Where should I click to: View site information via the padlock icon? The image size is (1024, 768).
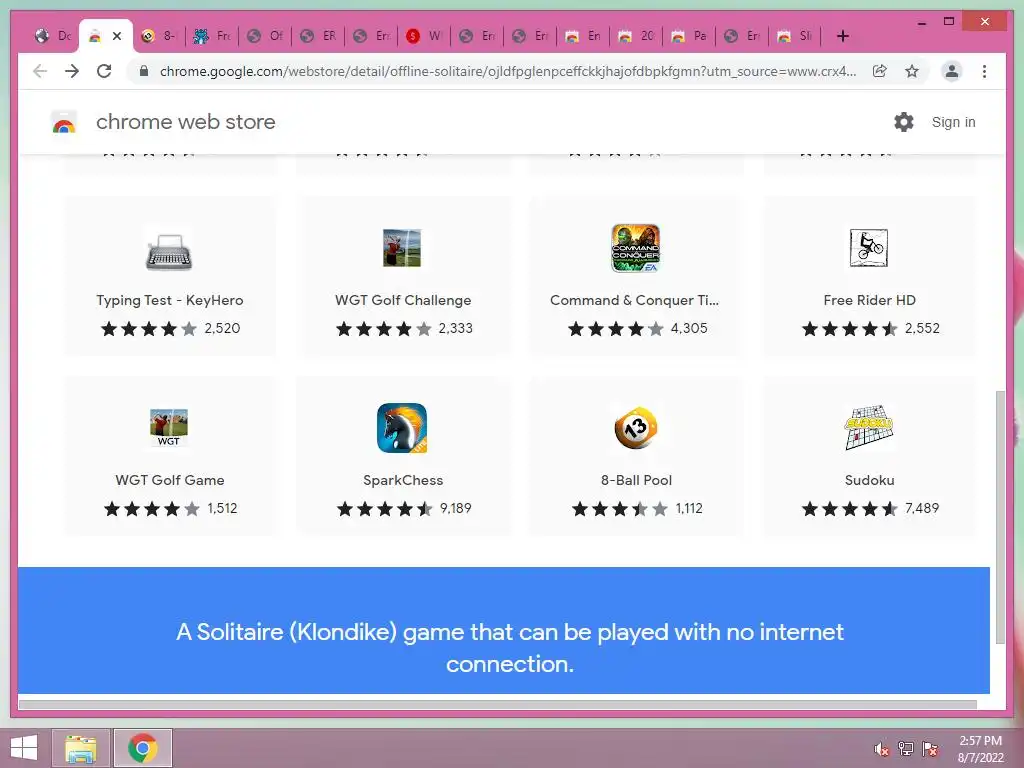(144, 71)
